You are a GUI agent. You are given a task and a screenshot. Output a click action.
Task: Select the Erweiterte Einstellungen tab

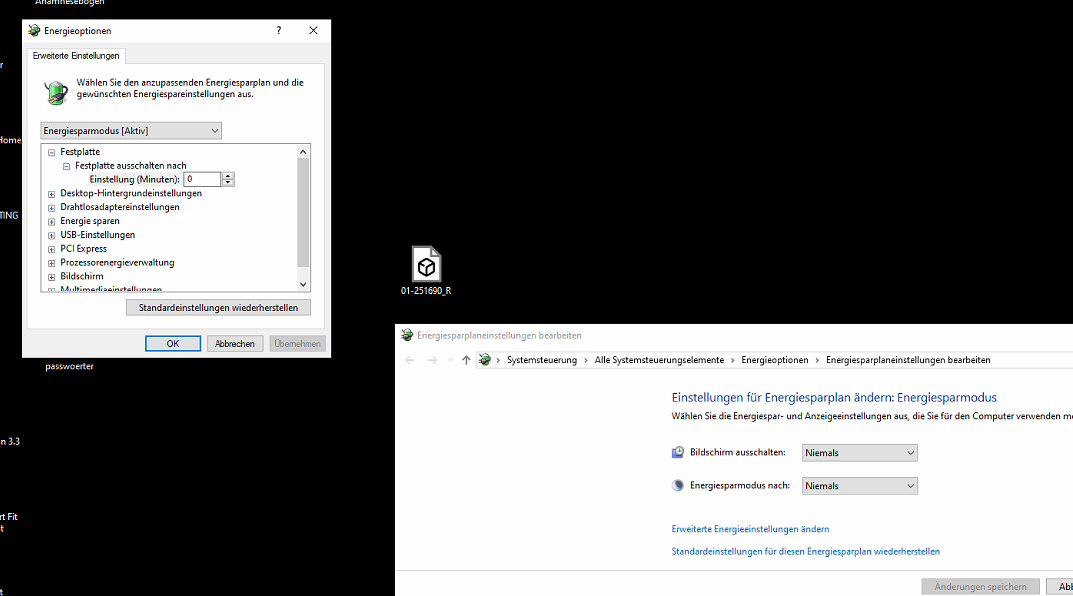click(x=76, y=56)
